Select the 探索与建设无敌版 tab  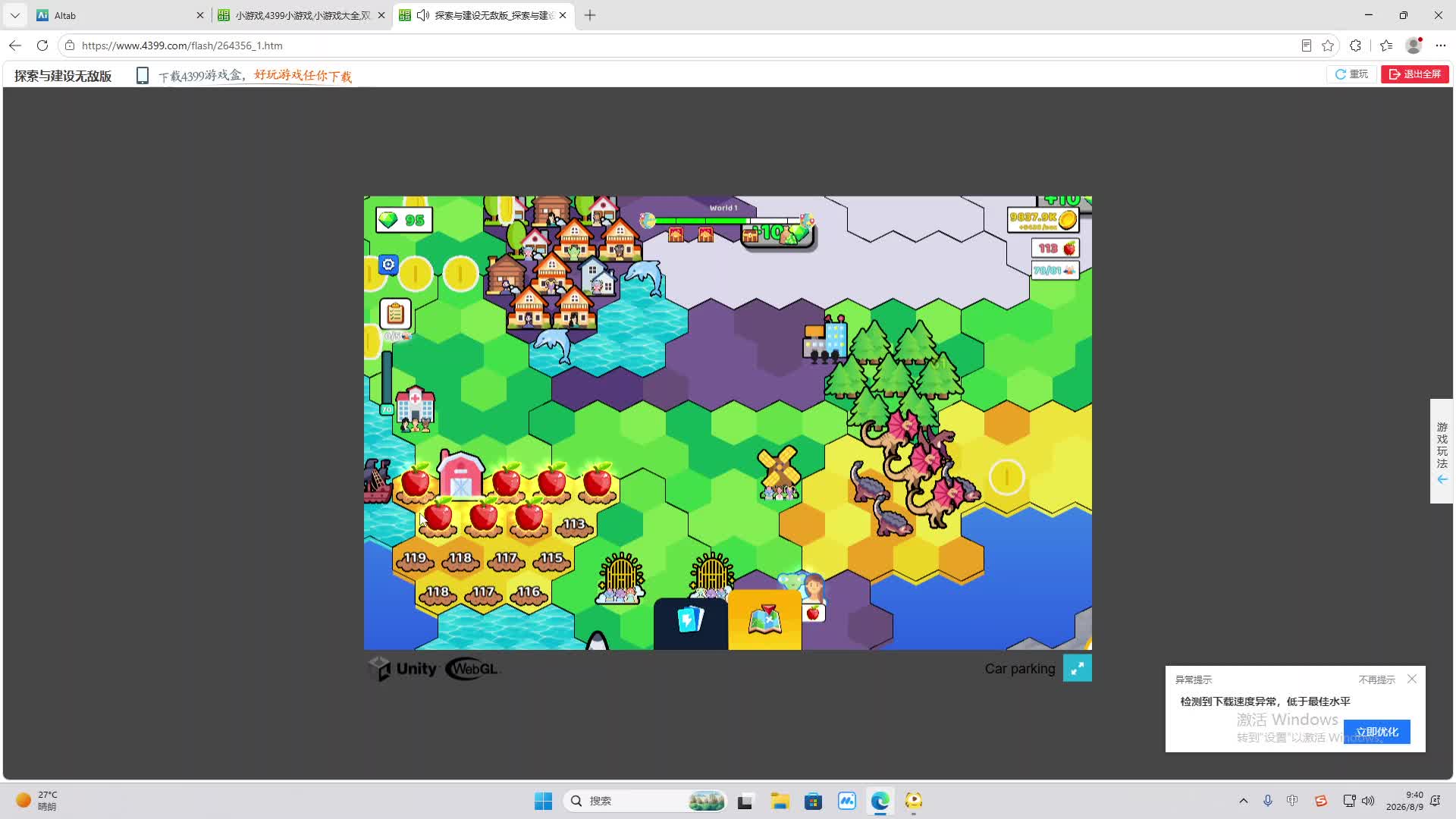(483, 15)
